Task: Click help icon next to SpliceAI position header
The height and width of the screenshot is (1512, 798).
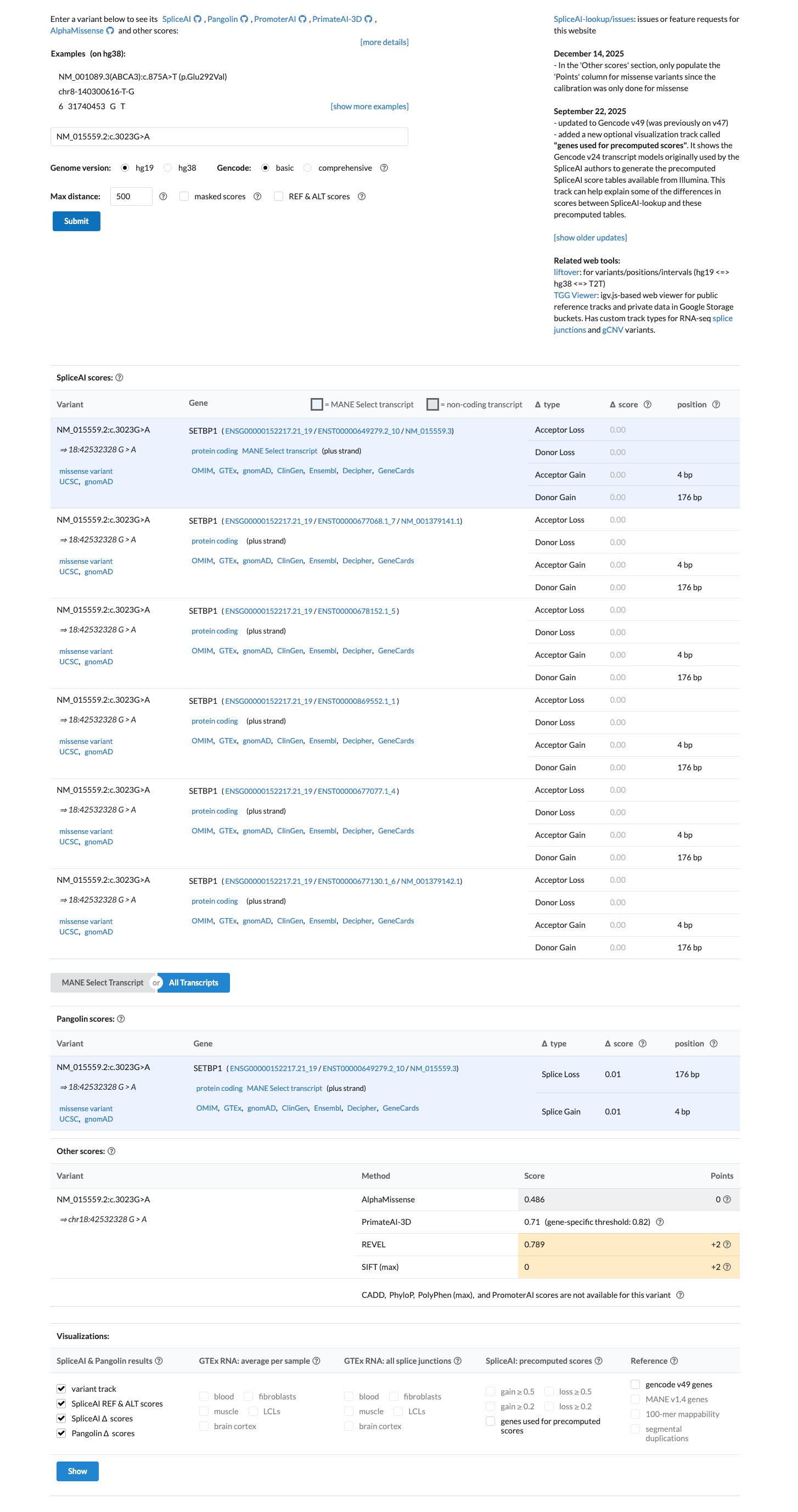Action: (x=716, y=405)
